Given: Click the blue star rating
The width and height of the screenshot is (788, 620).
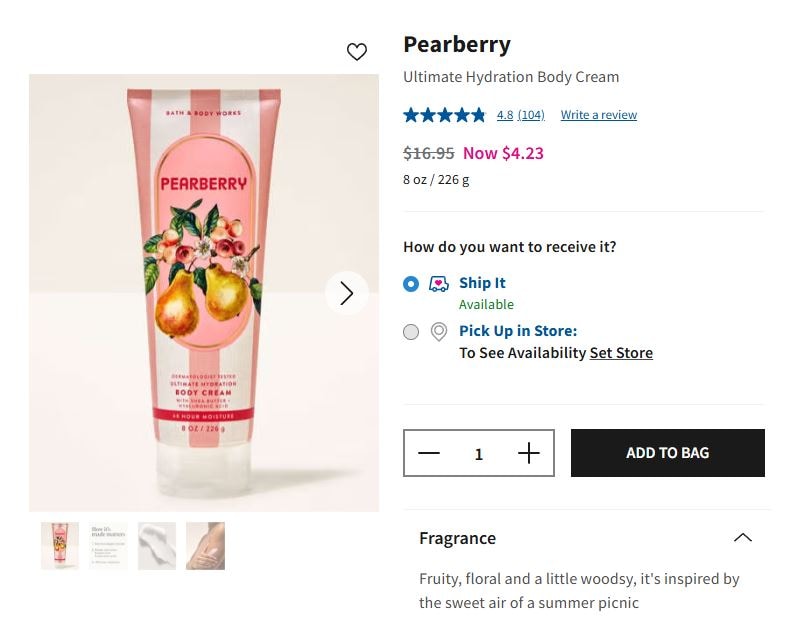Looking at the screenshot, I should (x=444, y=115).
